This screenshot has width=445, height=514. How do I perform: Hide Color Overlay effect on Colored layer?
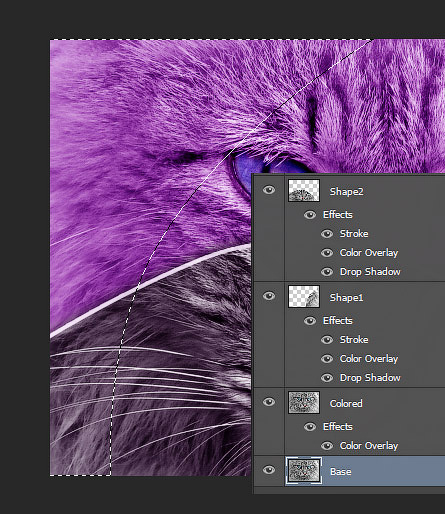pos(327,446)
